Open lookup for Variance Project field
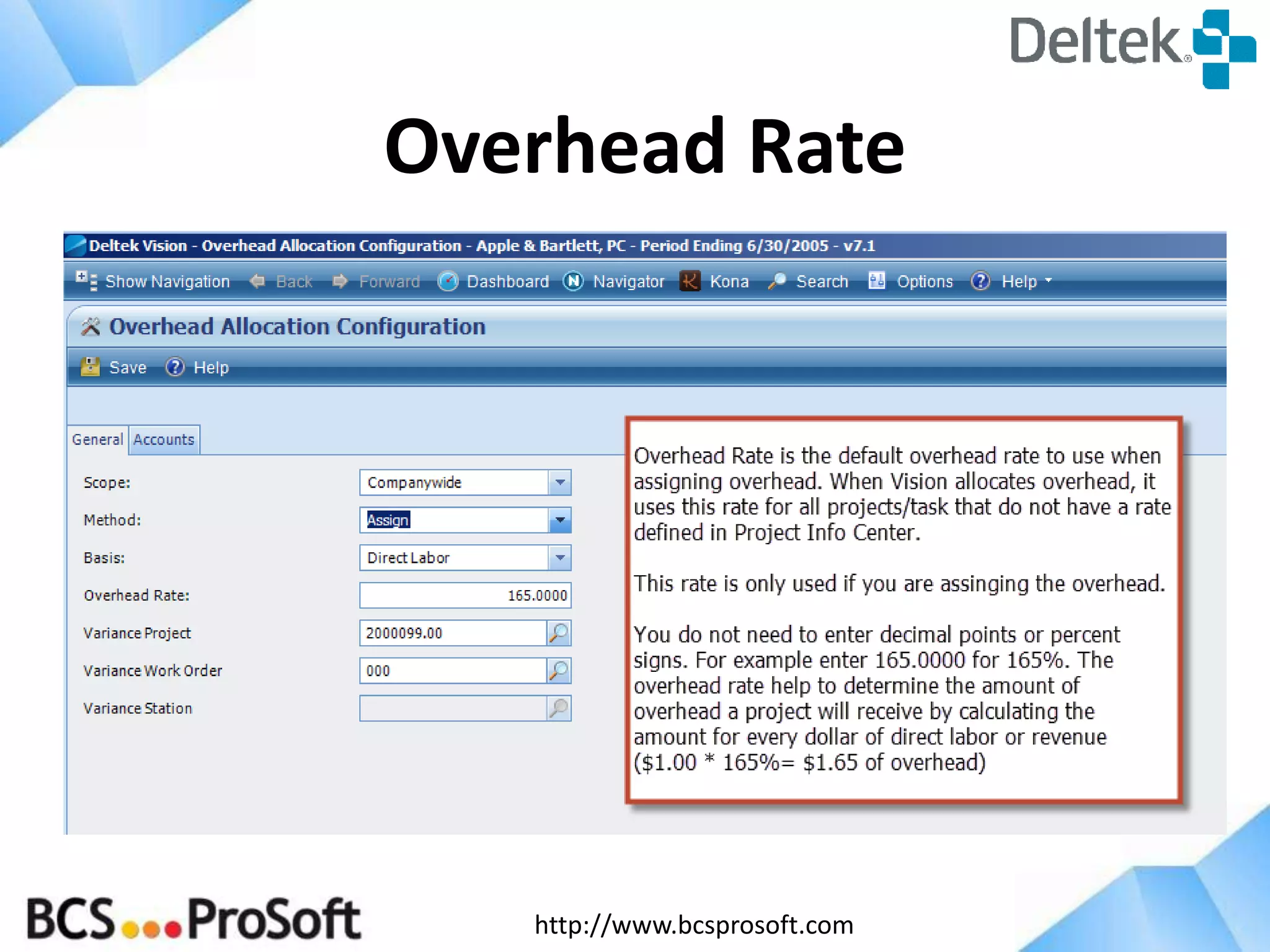 click(x=559, y=633)
